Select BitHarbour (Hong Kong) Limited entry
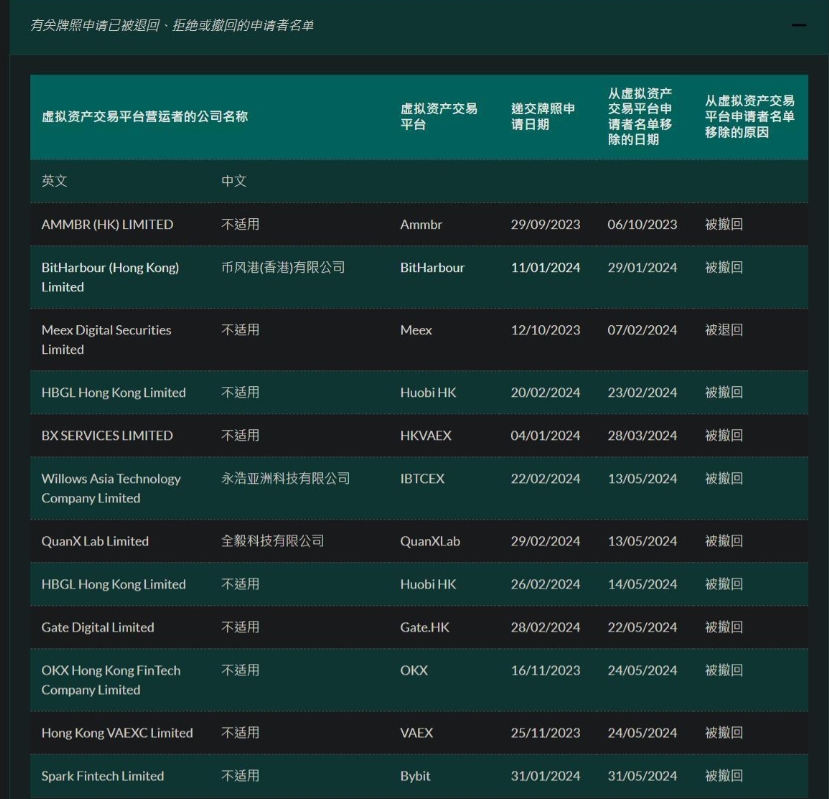Image resolution: width=829 pixels, height=799 pixels. [x=110, y=277]
